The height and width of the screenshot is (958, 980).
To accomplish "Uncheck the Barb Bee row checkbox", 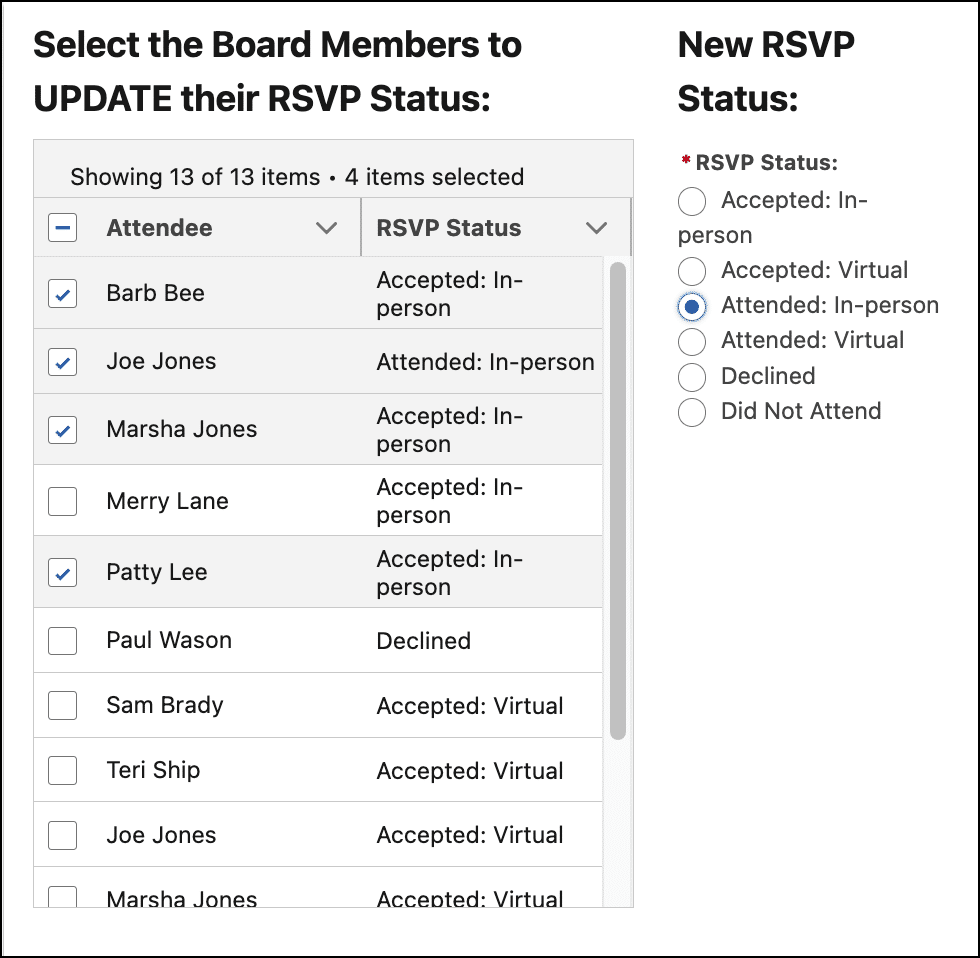I will tap(62, 294).
